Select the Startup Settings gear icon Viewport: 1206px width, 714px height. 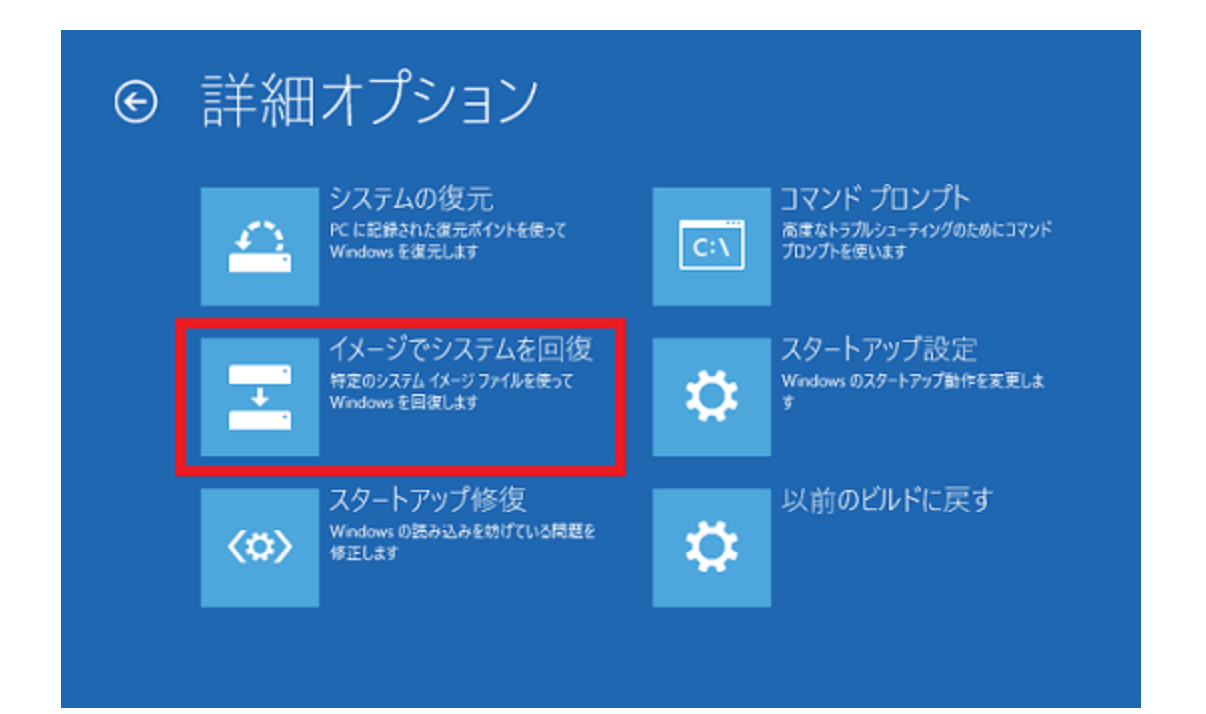point(713,394)
